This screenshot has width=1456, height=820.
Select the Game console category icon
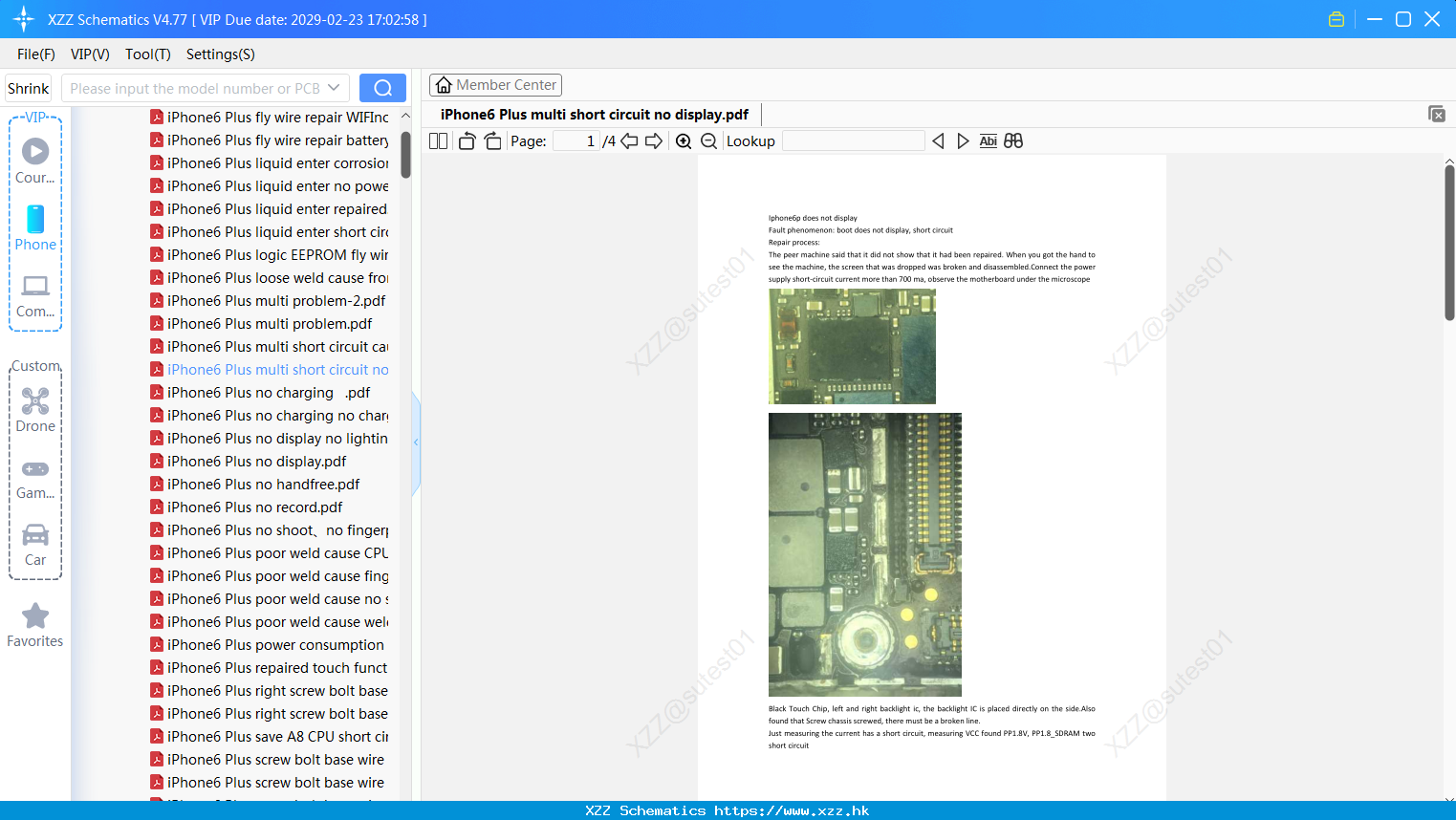click(x=35, y=479)
